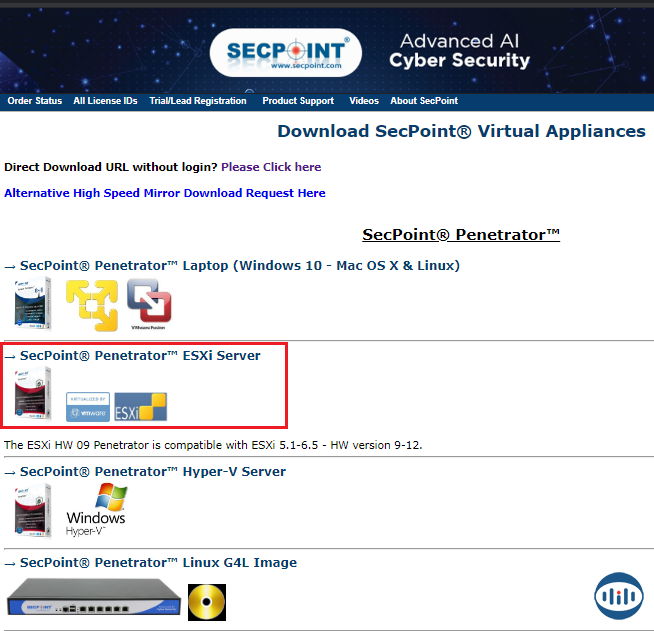
Task: Select Product Support in navigation bar
Action: [x=298, y=101]
